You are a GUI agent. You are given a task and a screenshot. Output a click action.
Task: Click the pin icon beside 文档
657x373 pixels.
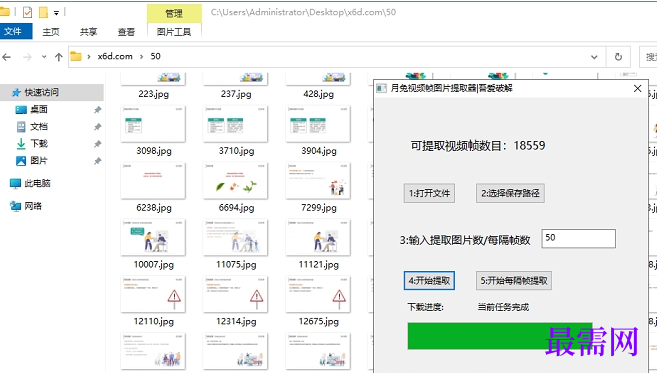click(x=97, y=127)
